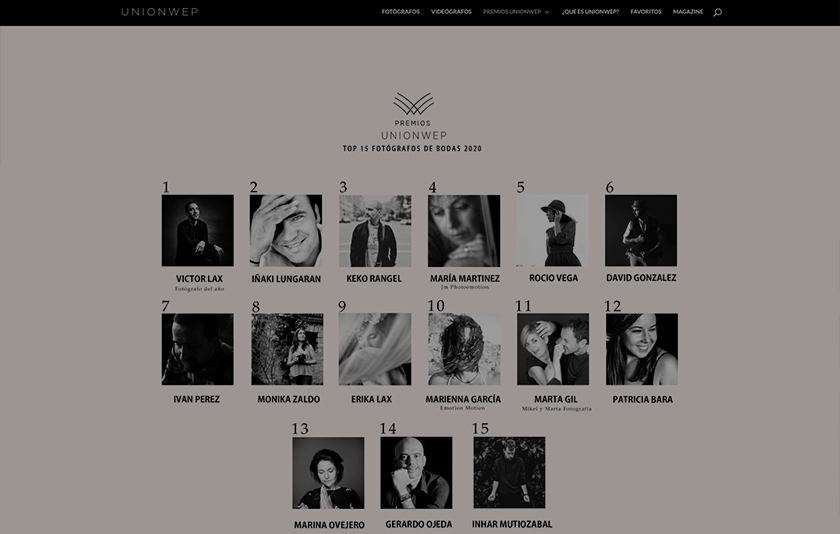Go to ¿Qué es Unionwep? page

pos(590,12)
